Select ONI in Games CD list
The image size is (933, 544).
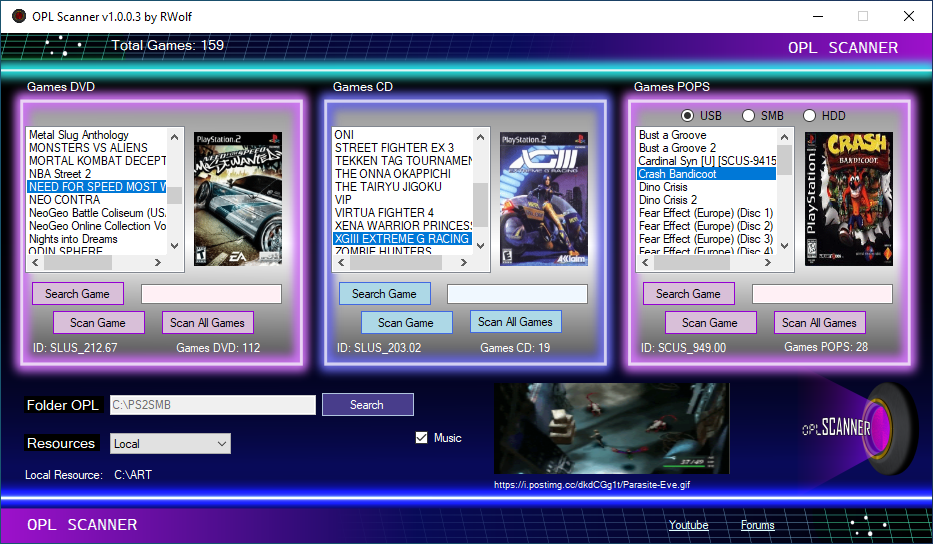pyautogui.click(x=403, y=135)
